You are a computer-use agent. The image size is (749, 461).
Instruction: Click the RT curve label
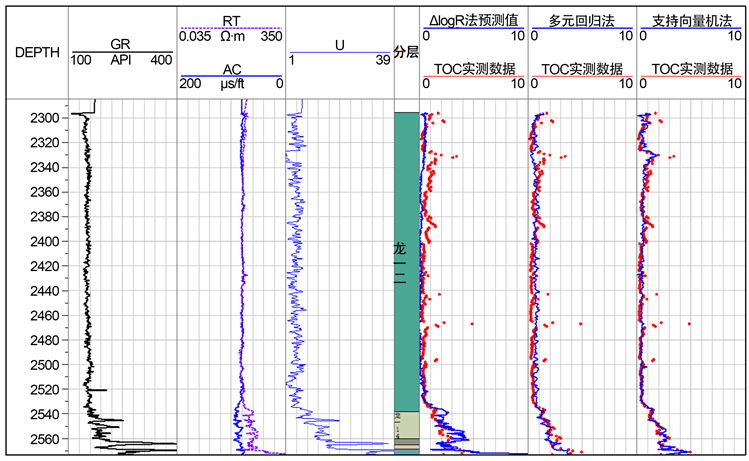(x=230, y=21)
